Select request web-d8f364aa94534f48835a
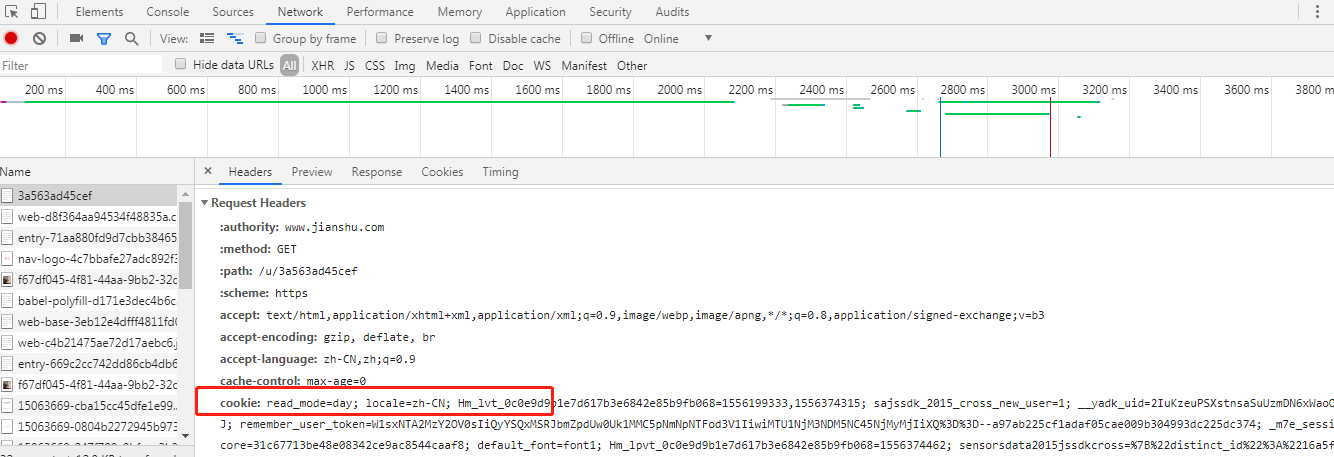Image resolution: width=1334 pixels, height=457 pixels. [x=89, y=217]
